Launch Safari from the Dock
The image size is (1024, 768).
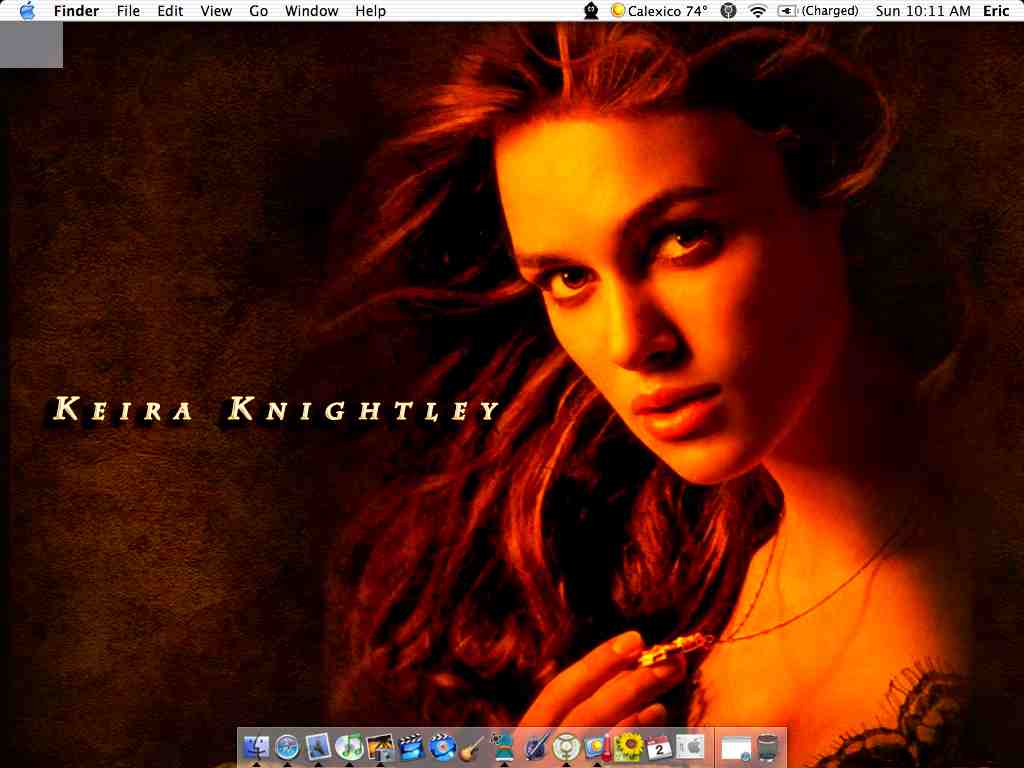(287, 747)
